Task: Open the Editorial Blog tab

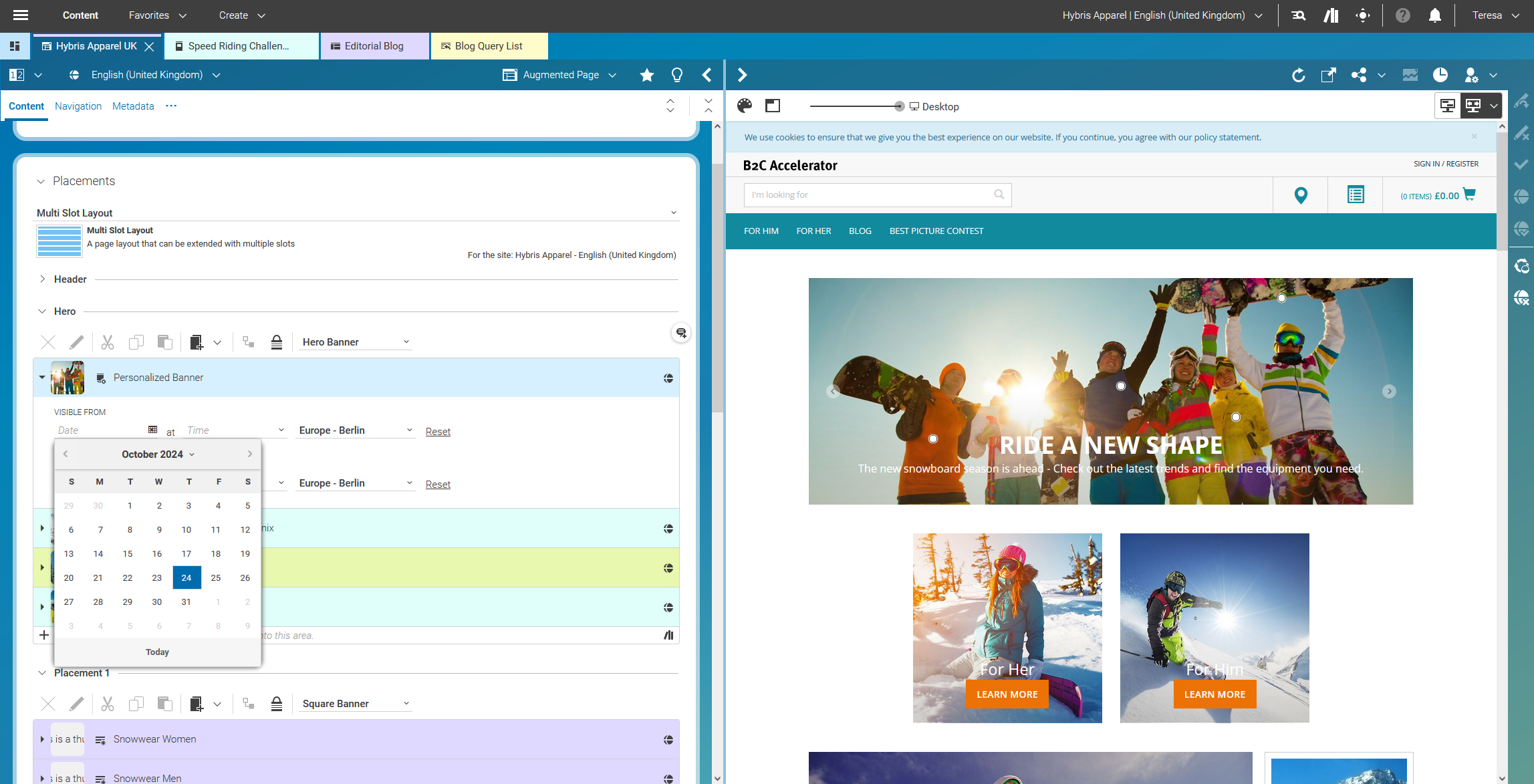Action: (374, 45)
